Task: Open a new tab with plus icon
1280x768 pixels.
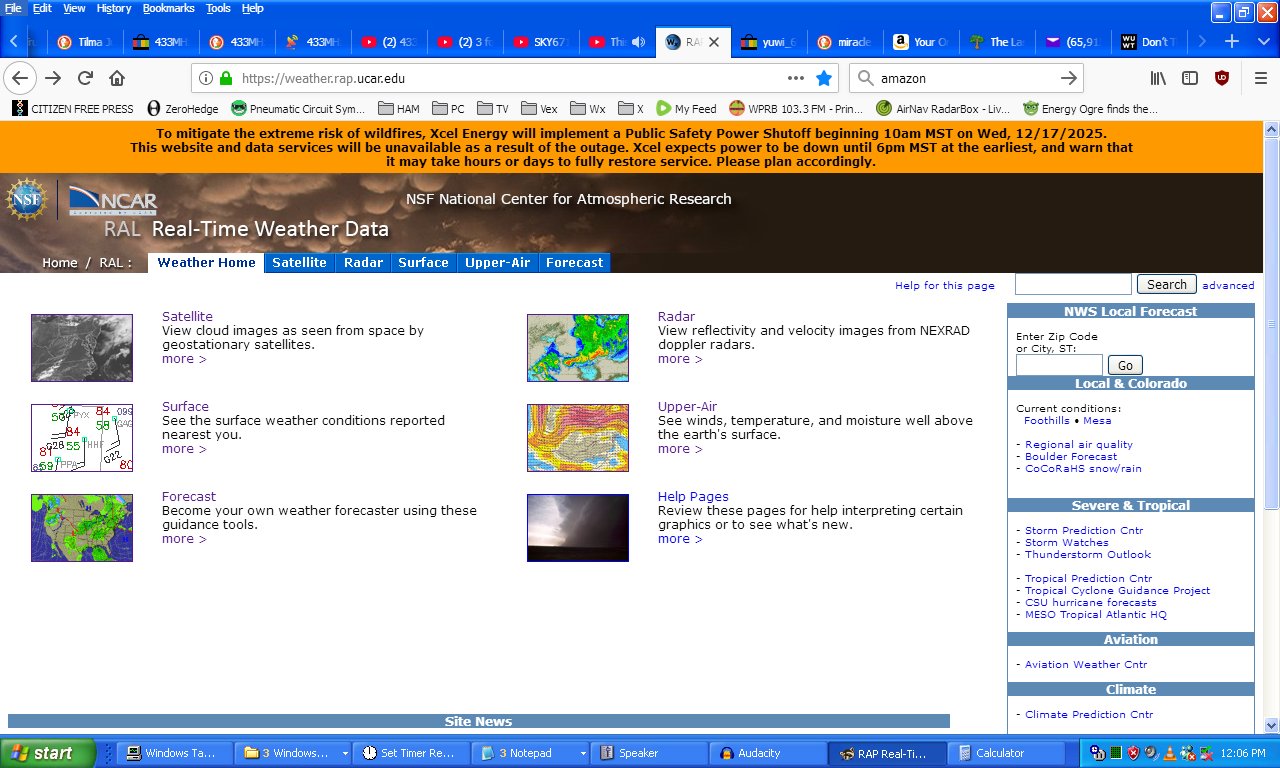Action: (x=1232, y=42)
